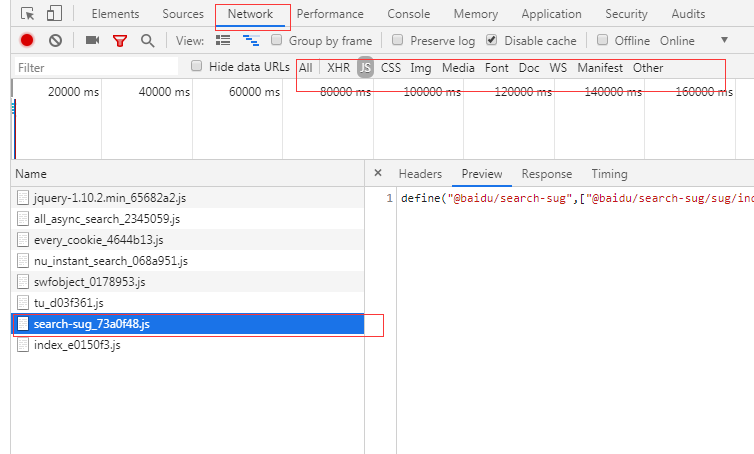This screenshot has height=454, width=754.
Task: Click the Filter text input field
Action: (x=95, y=68)
